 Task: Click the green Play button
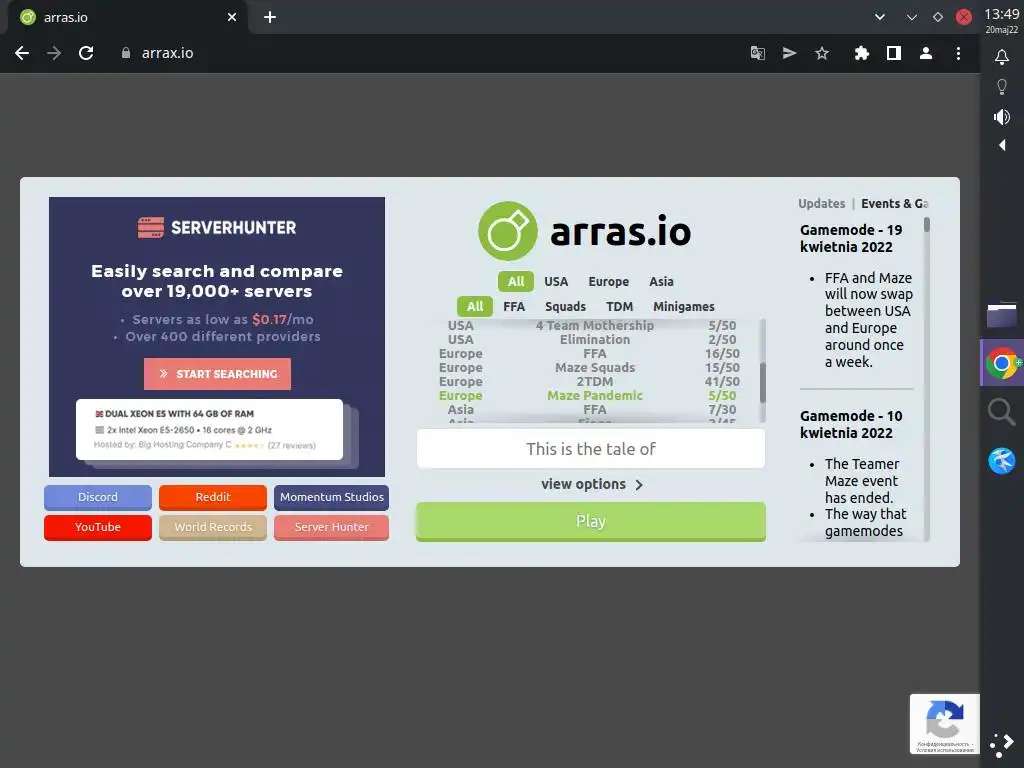(x=591, y=521)
